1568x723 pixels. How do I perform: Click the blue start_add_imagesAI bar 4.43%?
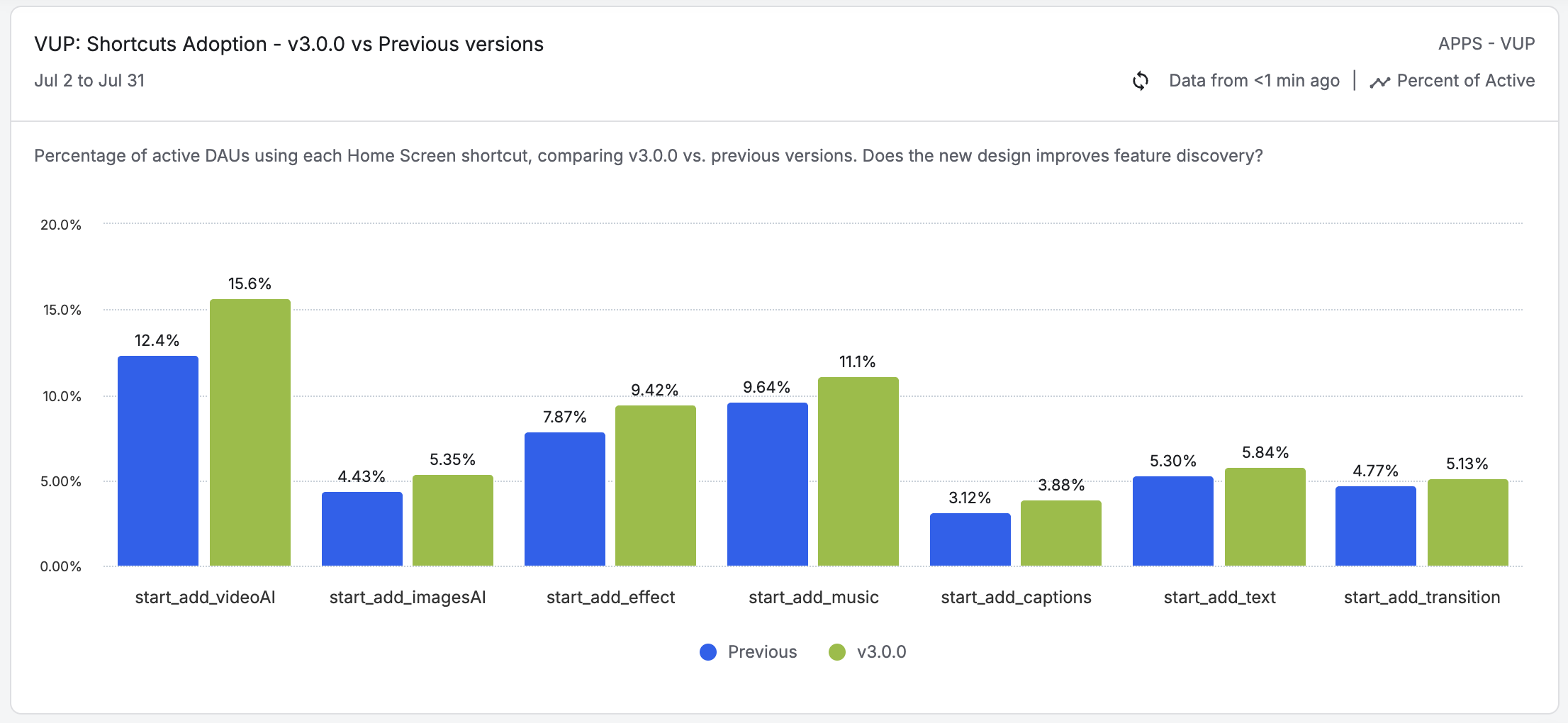click(x=362, y=529)
